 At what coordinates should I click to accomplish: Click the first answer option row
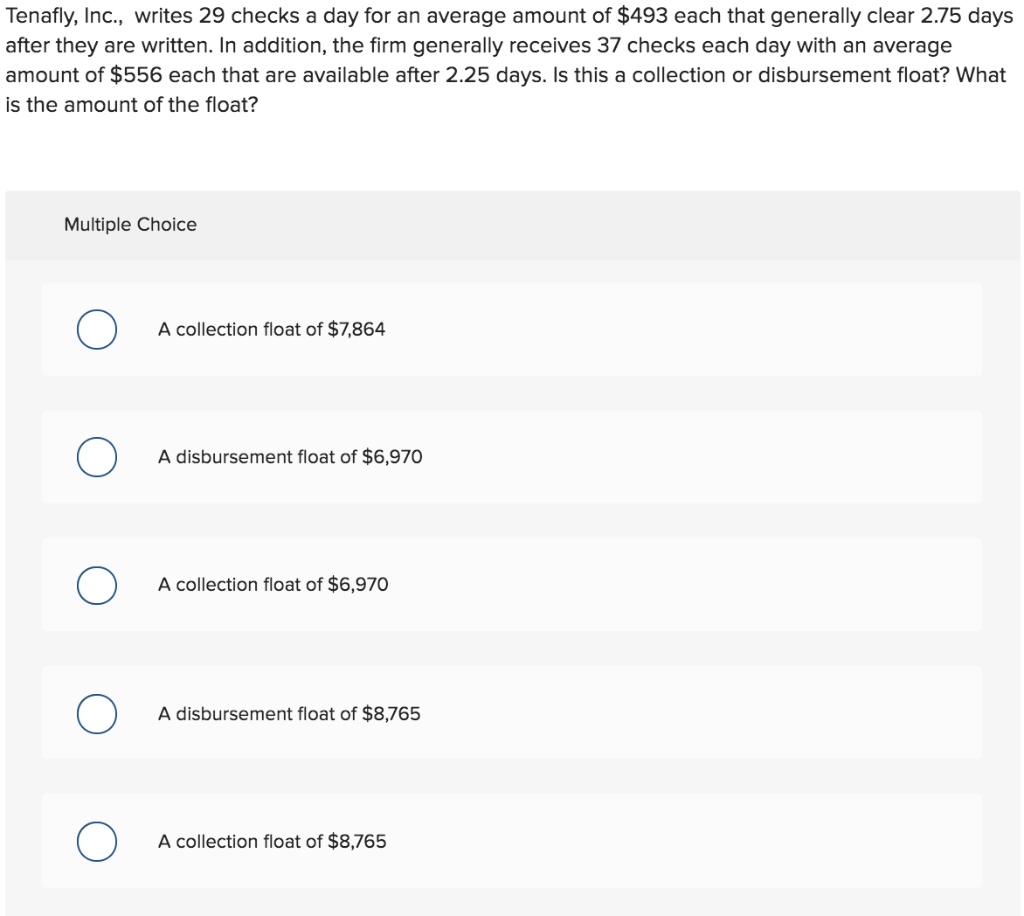point(511,328)
